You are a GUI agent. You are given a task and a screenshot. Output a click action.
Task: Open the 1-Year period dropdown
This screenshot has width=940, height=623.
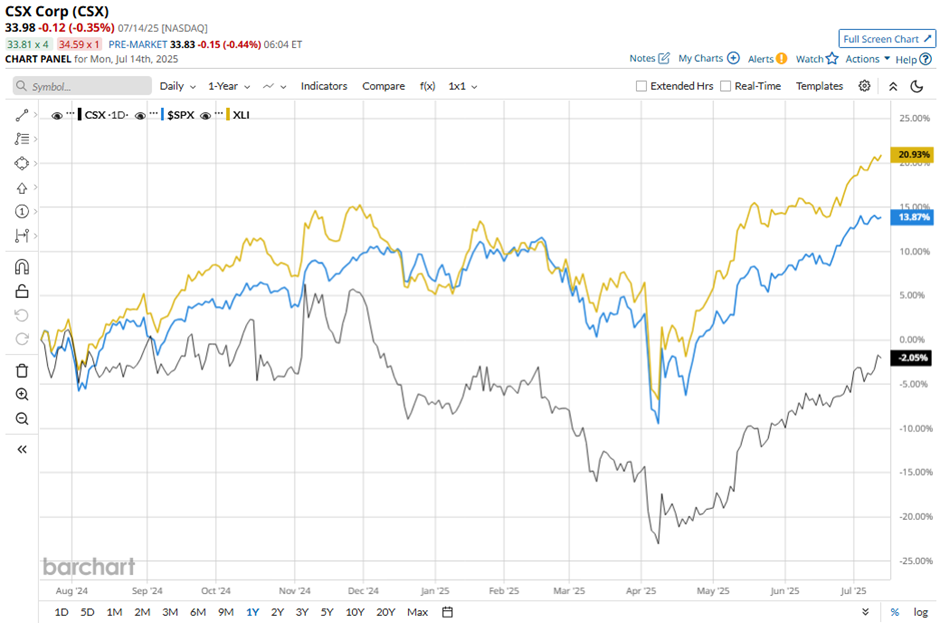(229, 86)
